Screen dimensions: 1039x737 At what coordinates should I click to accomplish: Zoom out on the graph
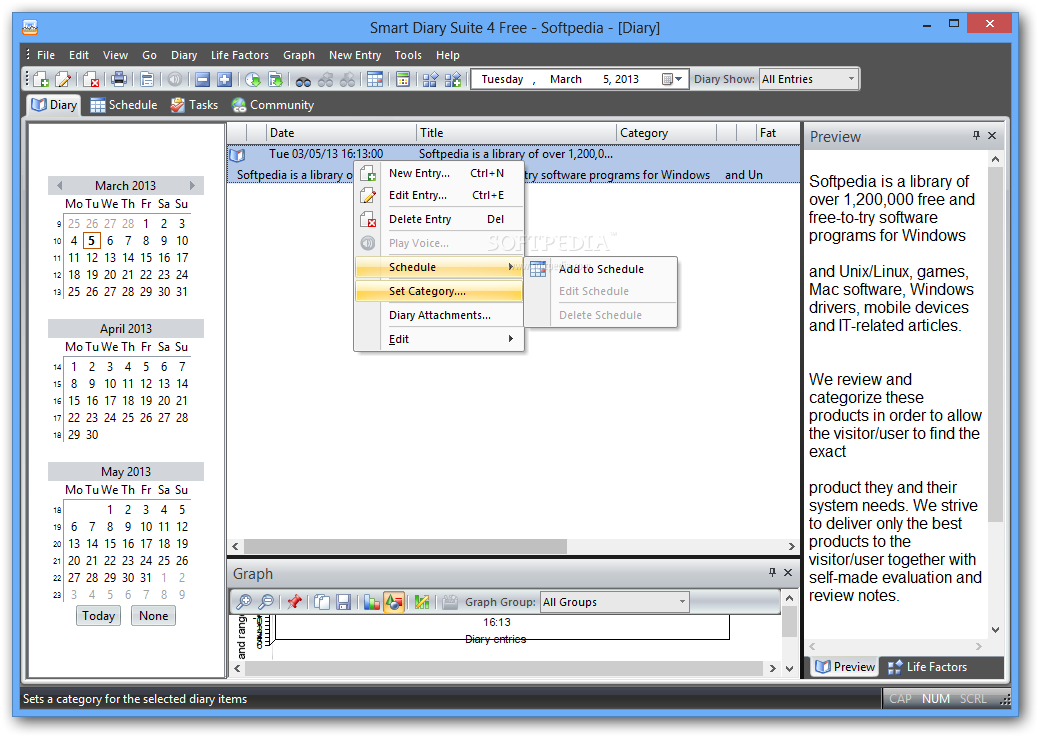(x=266, y=602)
